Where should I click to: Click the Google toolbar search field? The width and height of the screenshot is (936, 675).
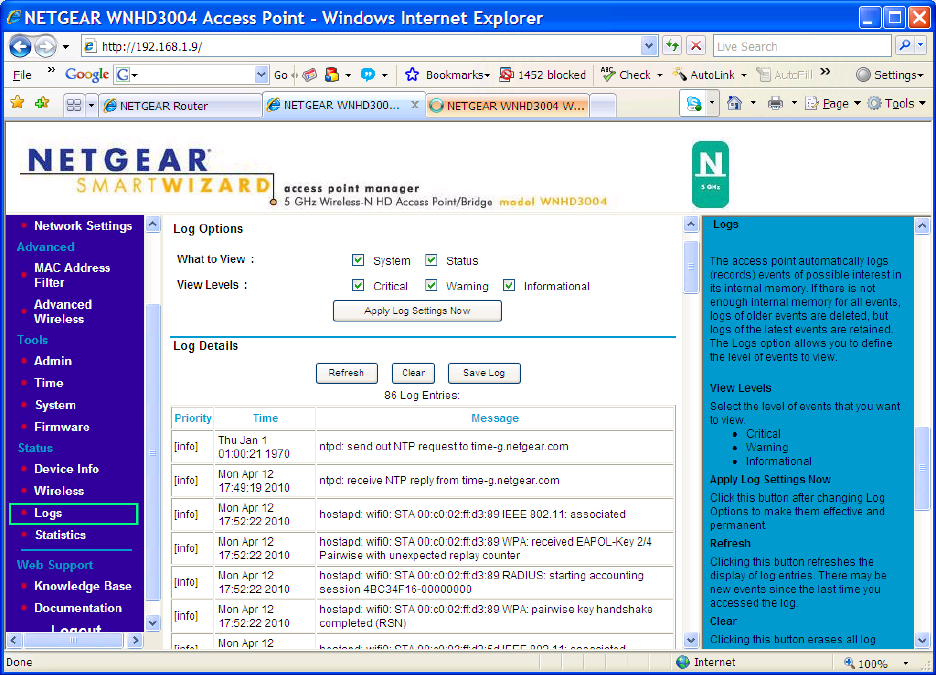192,75
